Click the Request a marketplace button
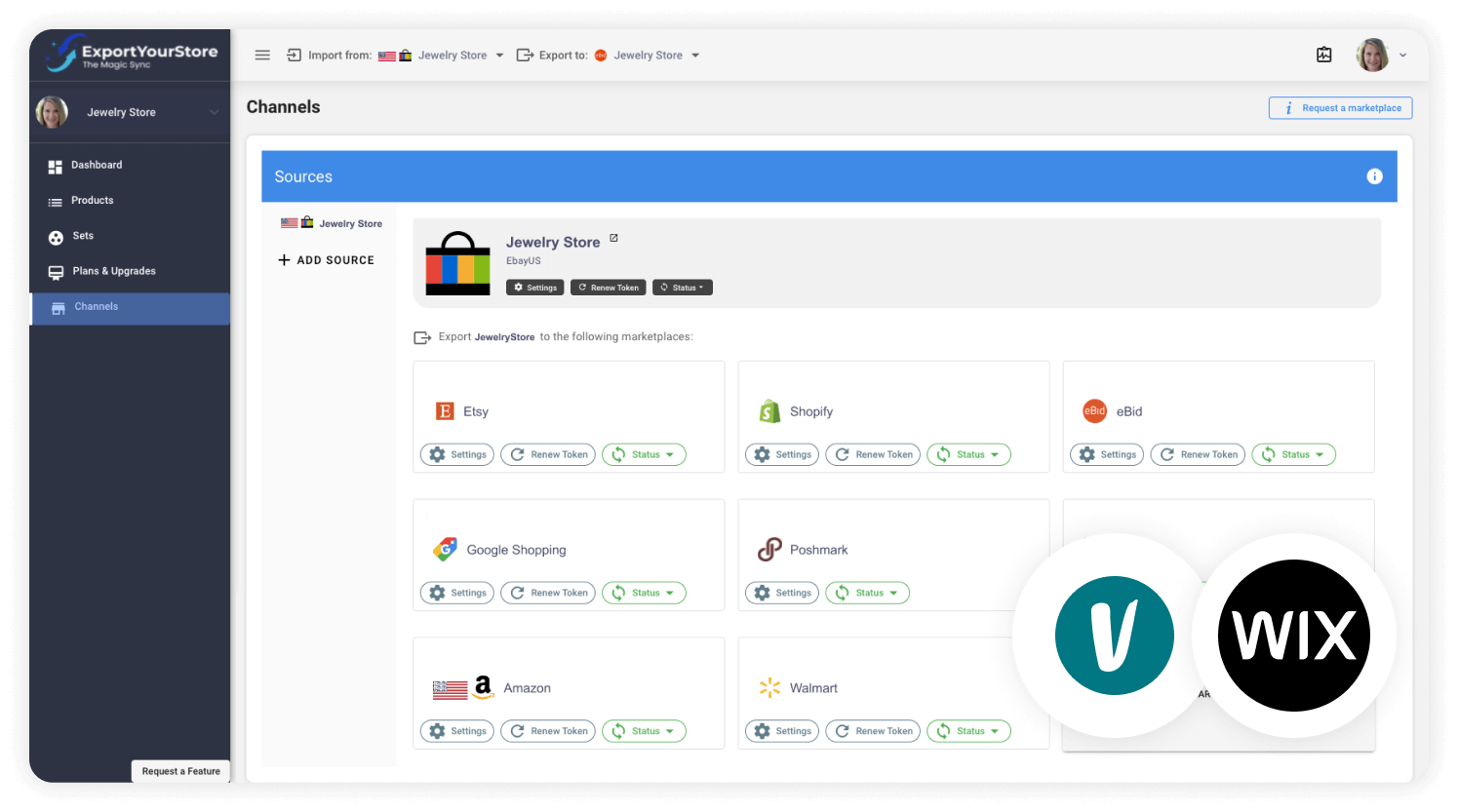1458x812 pixels. point(1340,107)
